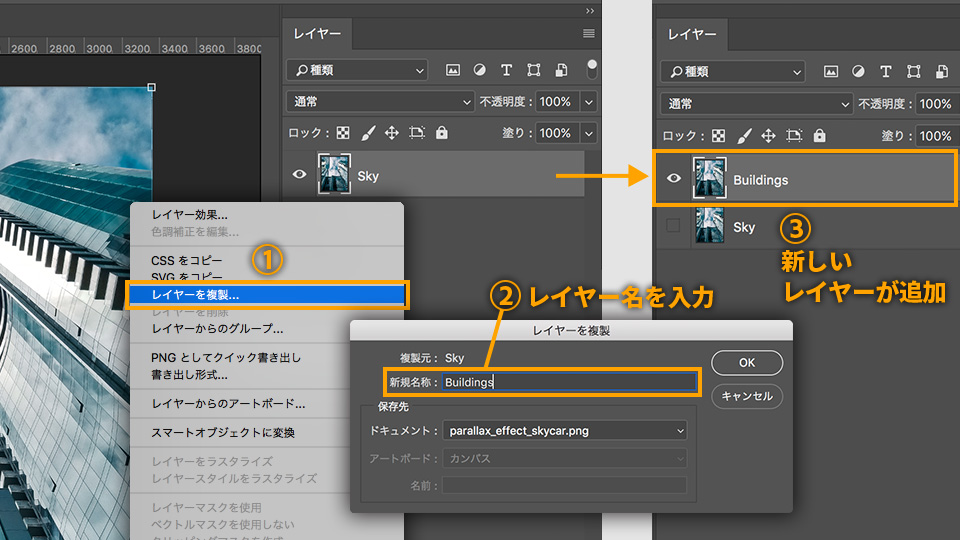Click type layer filter icon in right panel
The image size is (960, 540).
click(x=885, y=72)
